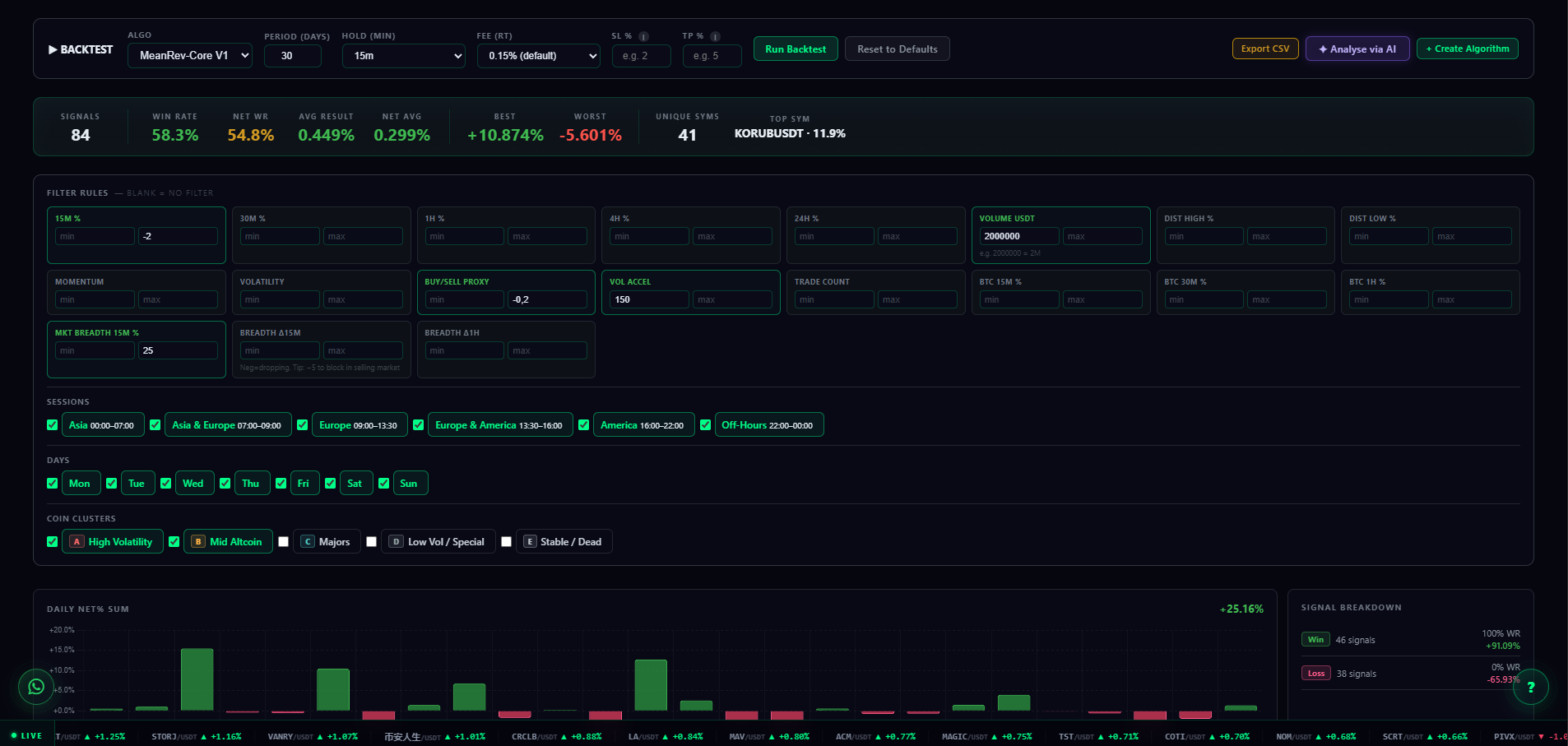Click the MOMENTUM min field
Screen dimensions: 1568x746
(95, 299)
